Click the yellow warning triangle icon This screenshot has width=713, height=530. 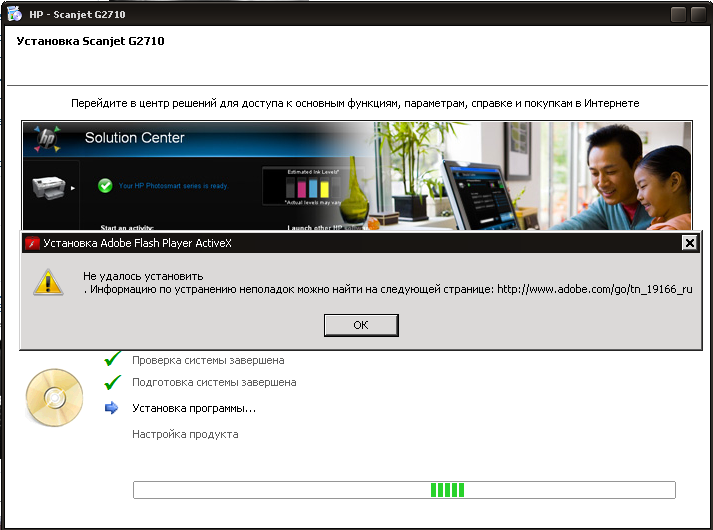click(48, 282)
